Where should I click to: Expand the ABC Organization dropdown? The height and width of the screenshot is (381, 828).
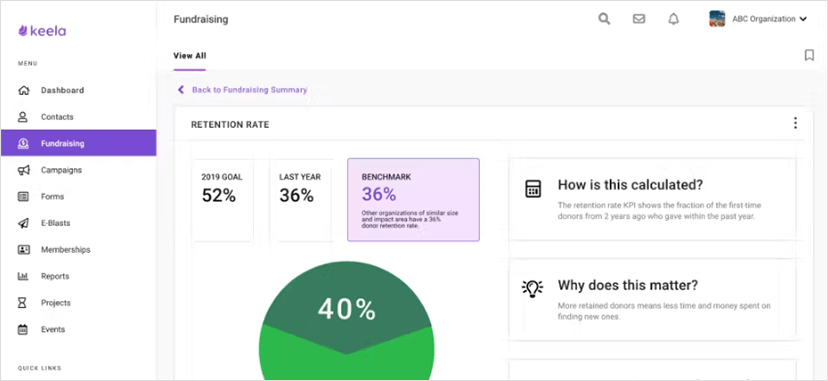click(803, 19)
